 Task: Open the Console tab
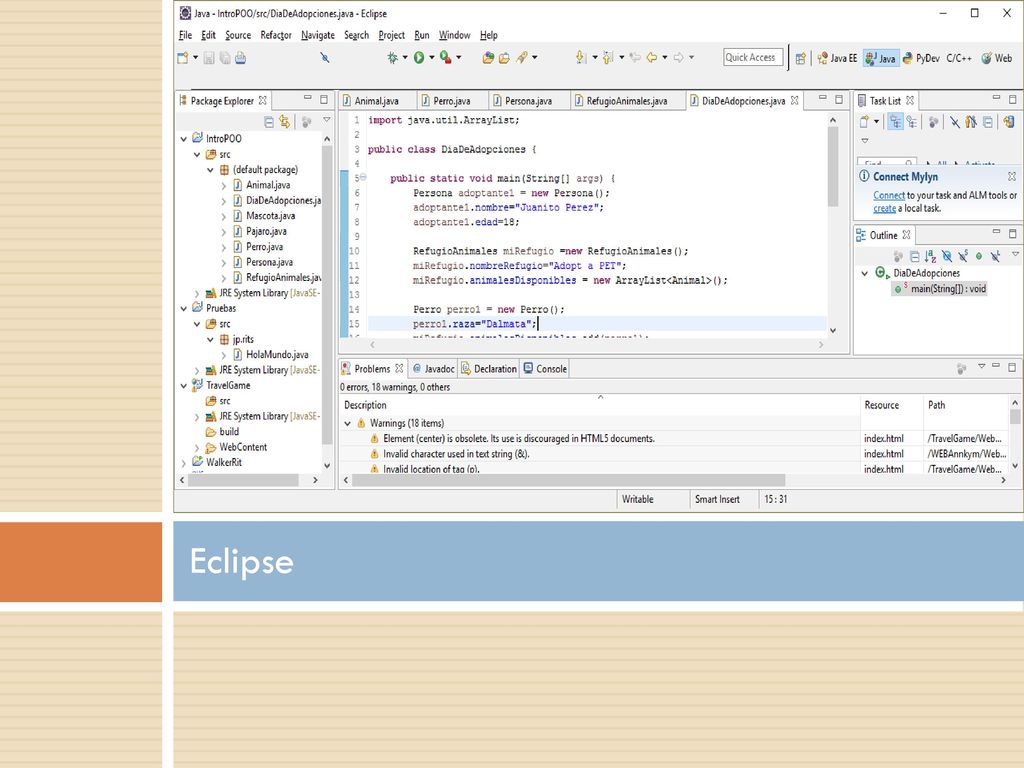tap(545, 369)
